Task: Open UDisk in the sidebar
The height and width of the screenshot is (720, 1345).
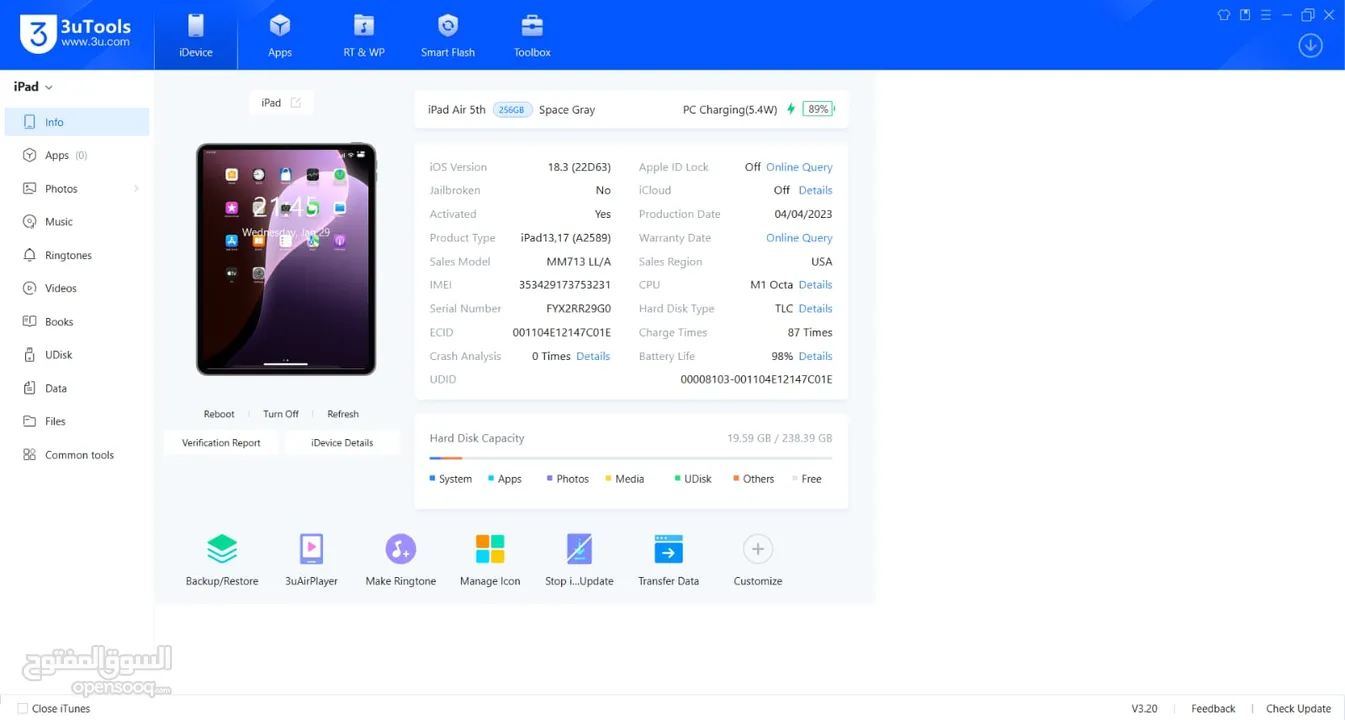Action: [77, 355]
